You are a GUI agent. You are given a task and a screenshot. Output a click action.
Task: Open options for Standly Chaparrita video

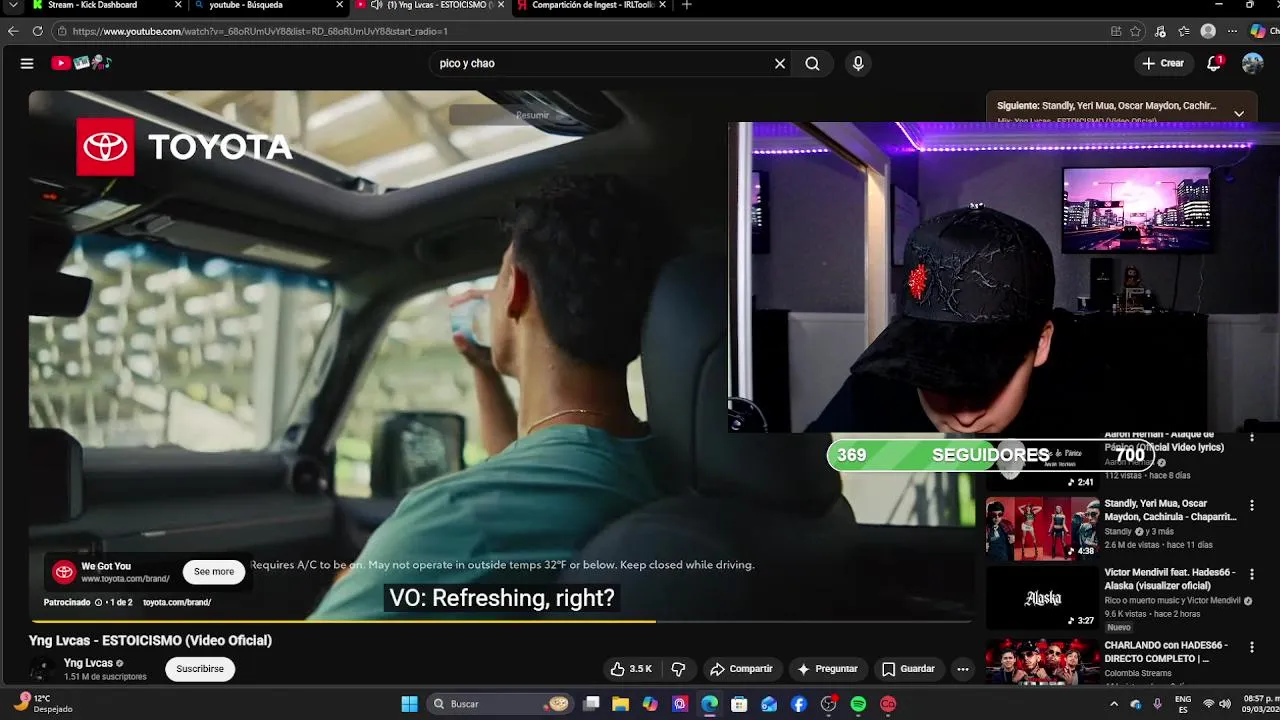[1251, 506]
